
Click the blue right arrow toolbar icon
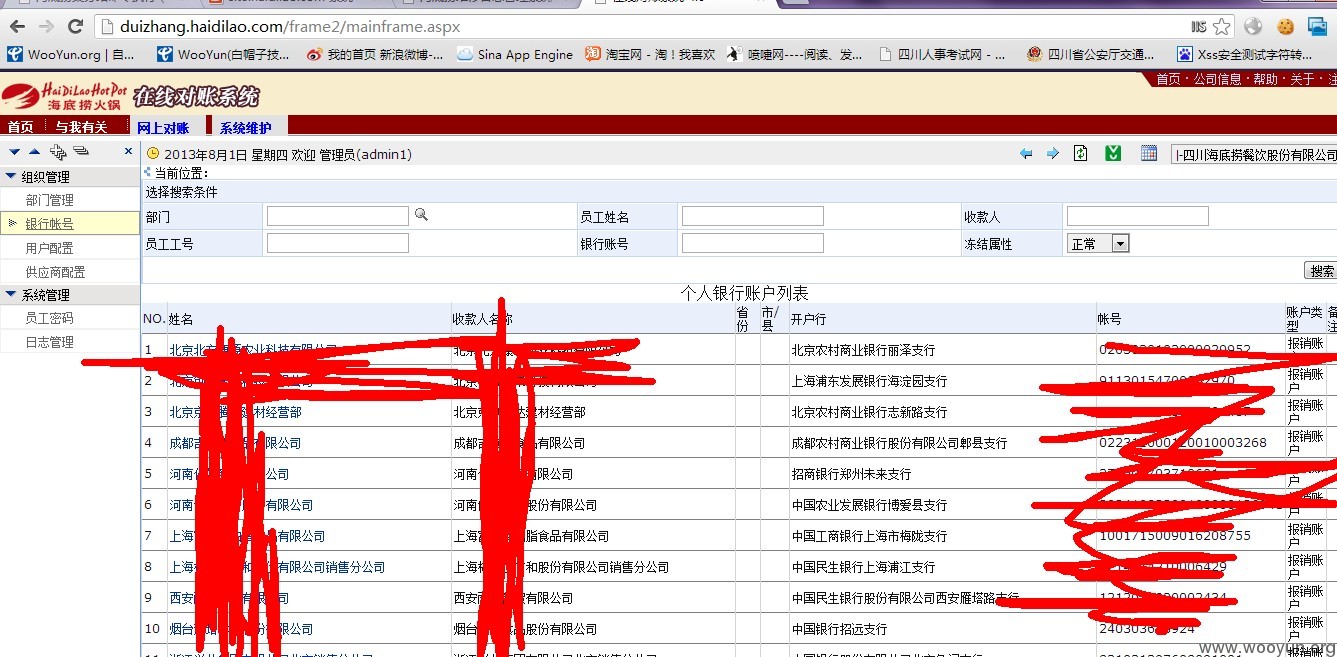[1053, 154]
